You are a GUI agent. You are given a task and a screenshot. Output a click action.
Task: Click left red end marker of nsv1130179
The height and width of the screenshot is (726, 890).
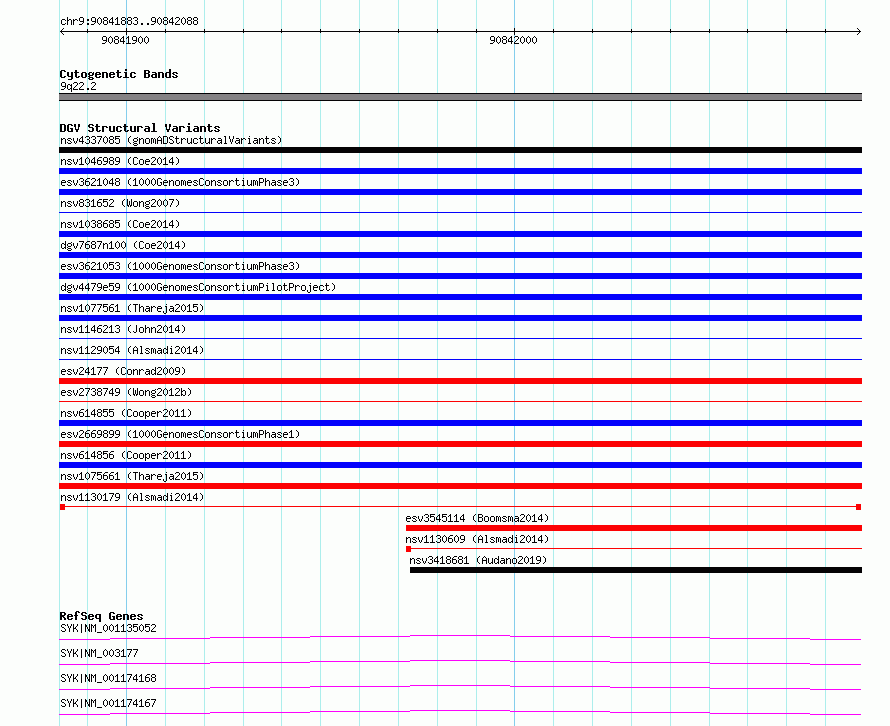62,507
